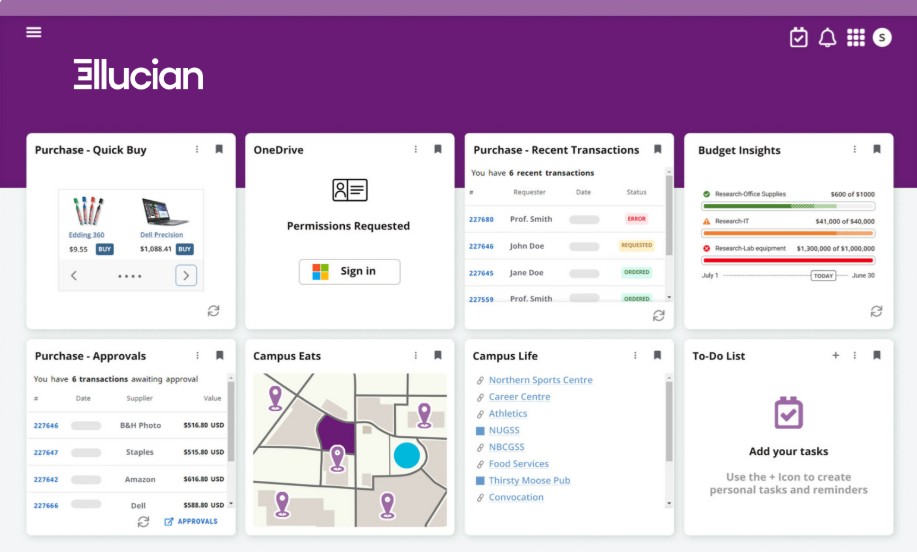Refresh the Purchase - Quick Buy card
Viewport: 917px width, 552px height.
coord(213,311)
